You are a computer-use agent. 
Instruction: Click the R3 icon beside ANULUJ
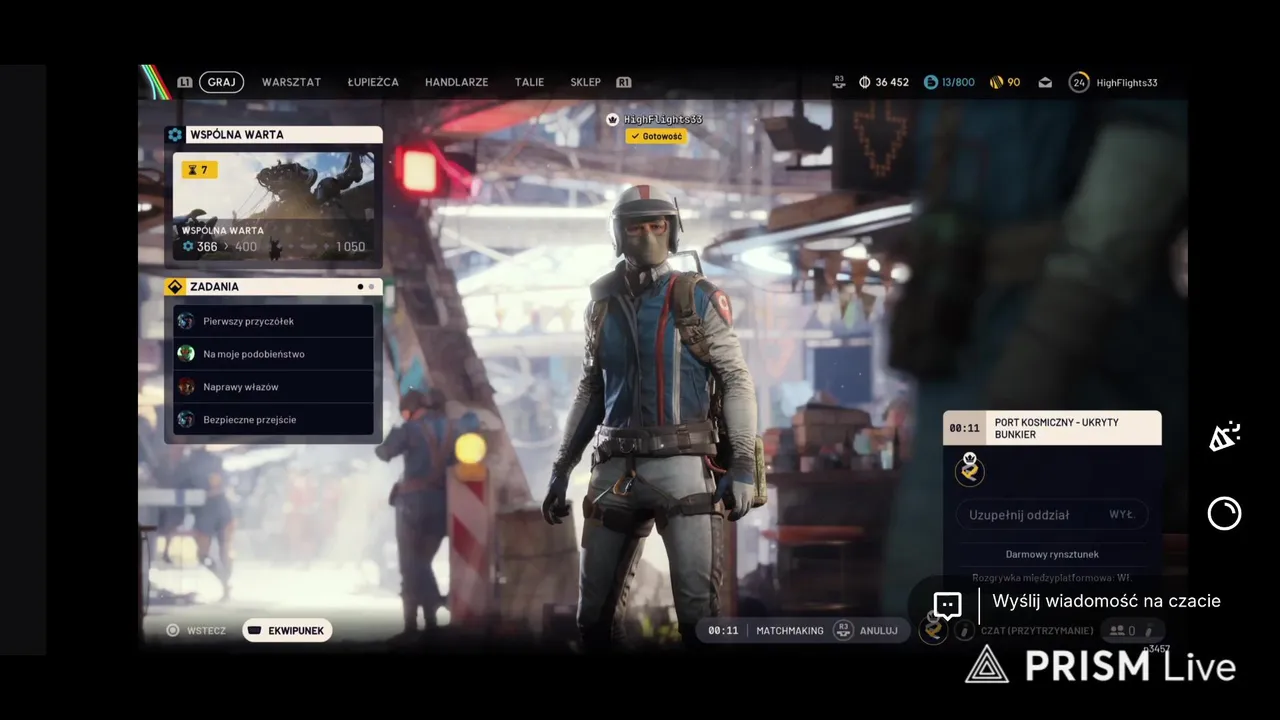843,630
